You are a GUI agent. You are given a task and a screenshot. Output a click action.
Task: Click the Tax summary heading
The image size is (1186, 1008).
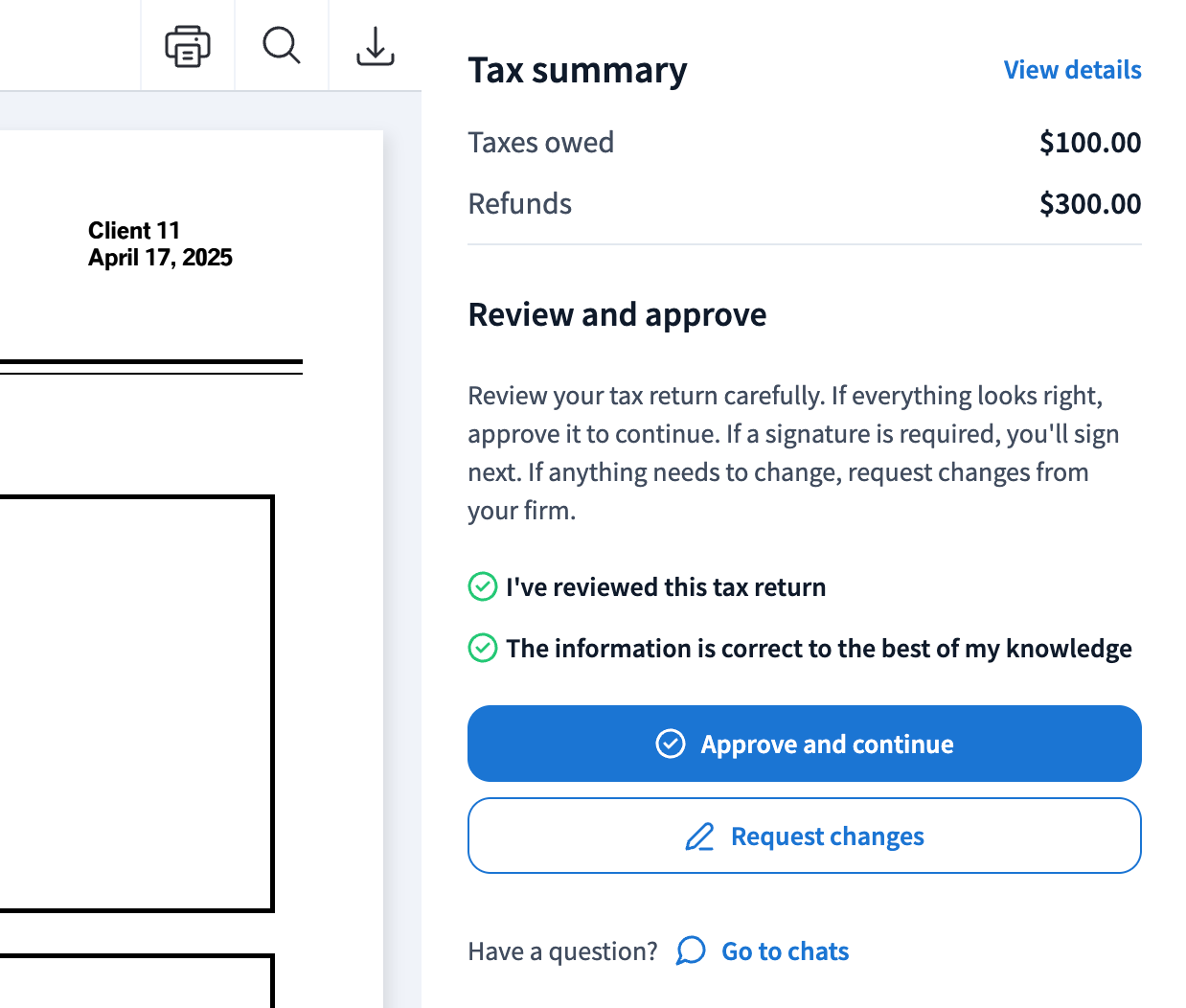578,70
